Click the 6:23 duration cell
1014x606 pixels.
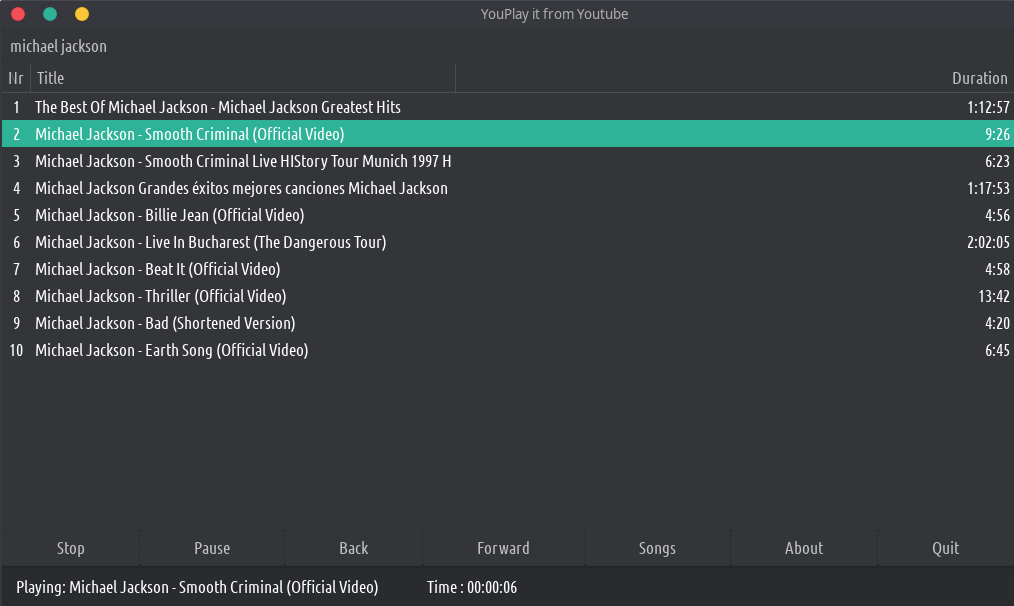point(997,161)
